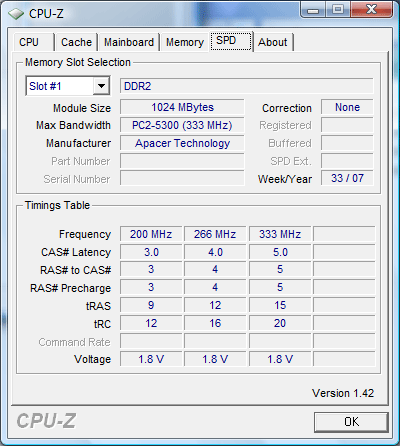Close the CPU-Z window
400x446 pixels.
[x=371, y=10]
